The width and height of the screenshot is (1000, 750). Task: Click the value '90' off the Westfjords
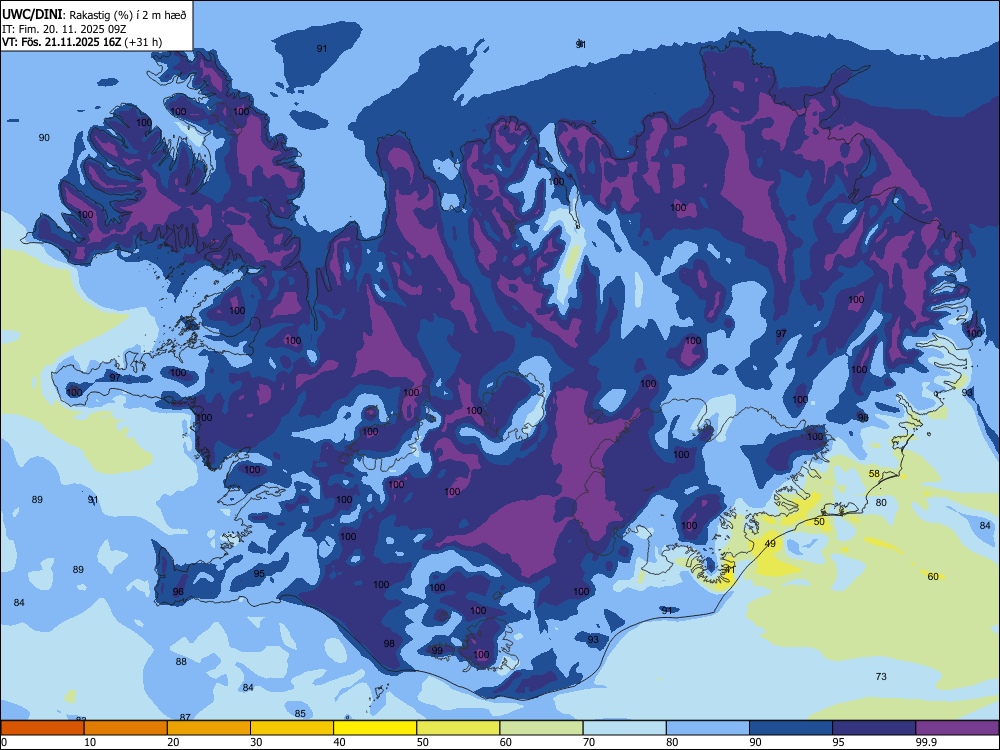coord(44,138)
